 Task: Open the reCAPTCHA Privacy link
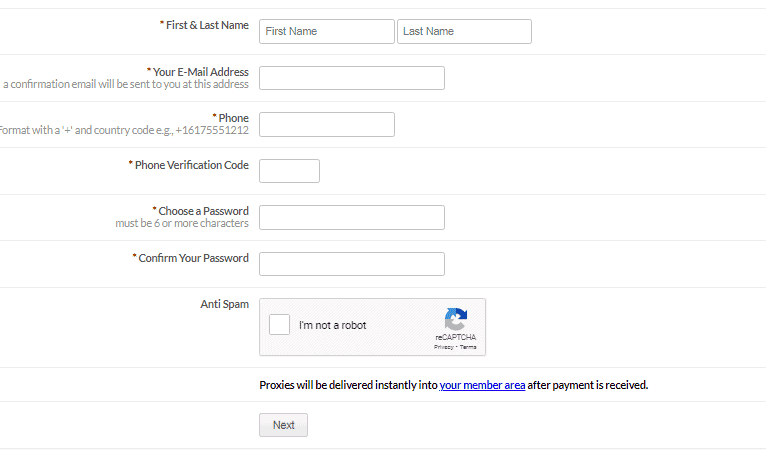[444, 347]
